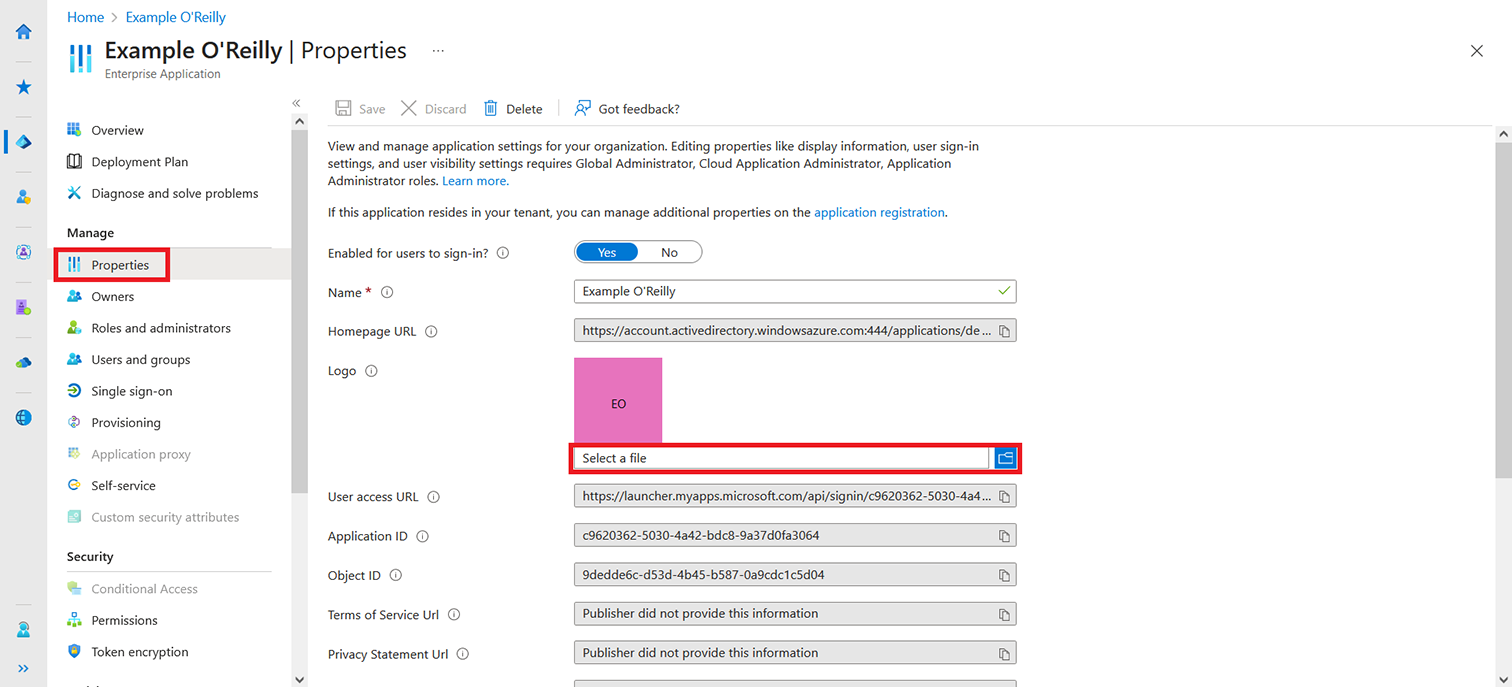Open the application registration link
Image resolution: width=1512 pixels, height=687 pixels.
[879, 212]
